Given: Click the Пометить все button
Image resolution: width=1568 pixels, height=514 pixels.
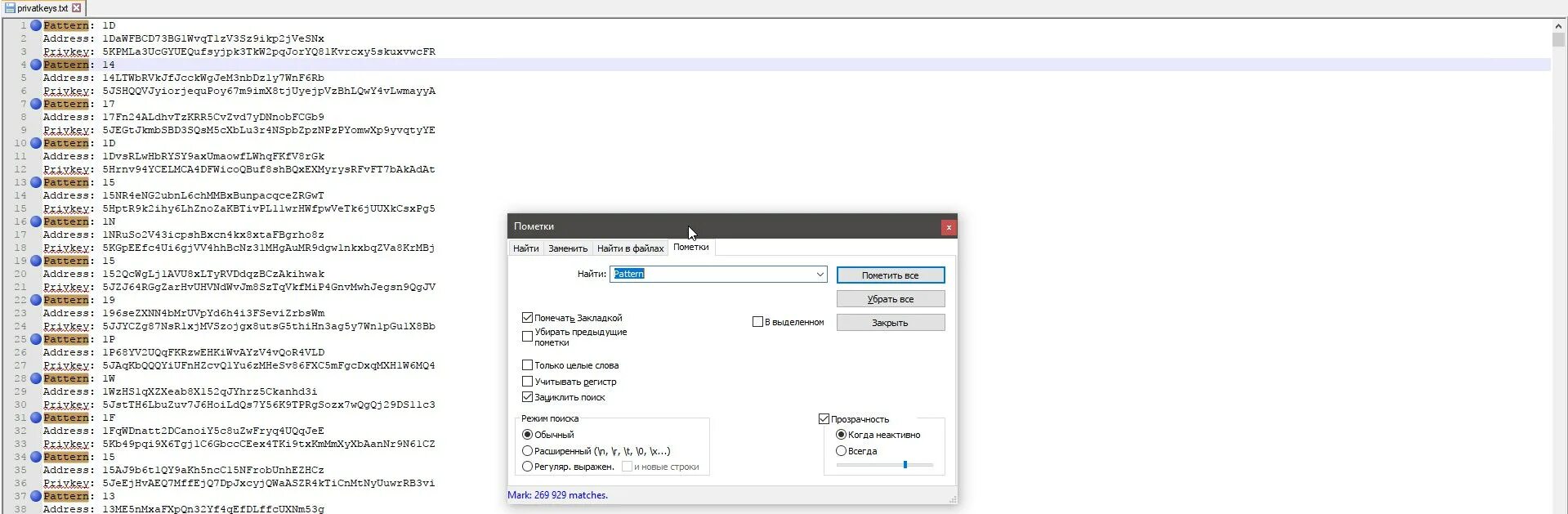Looking at the screenshot, I should click(891, 275).
